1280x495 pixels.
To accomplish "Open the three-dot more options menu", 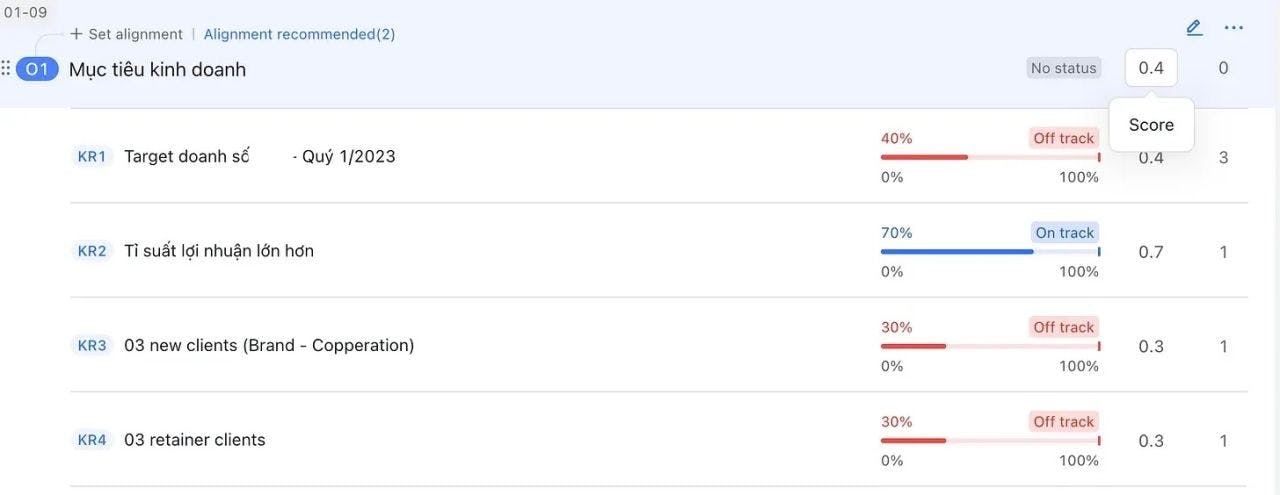I will [x=1234, y=28].
